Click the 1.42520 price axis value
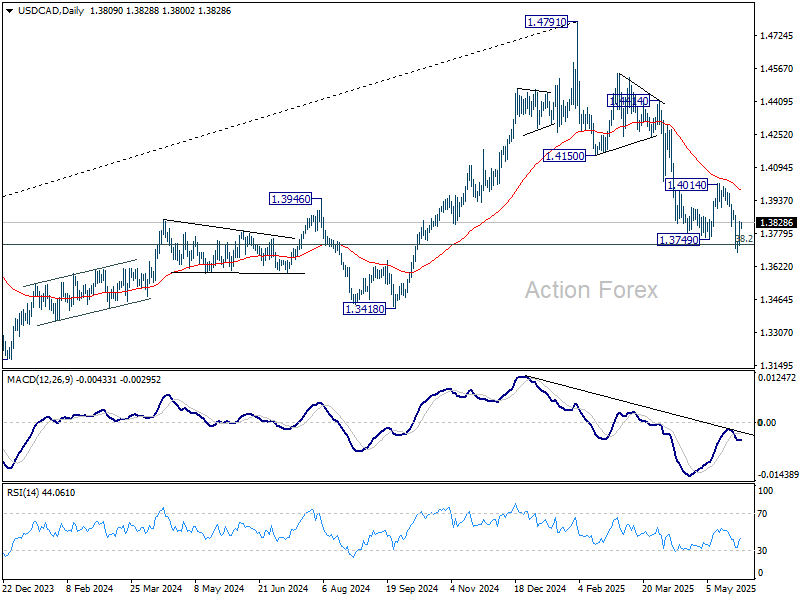This screenshot has height=600, width=800. point(777,135)
